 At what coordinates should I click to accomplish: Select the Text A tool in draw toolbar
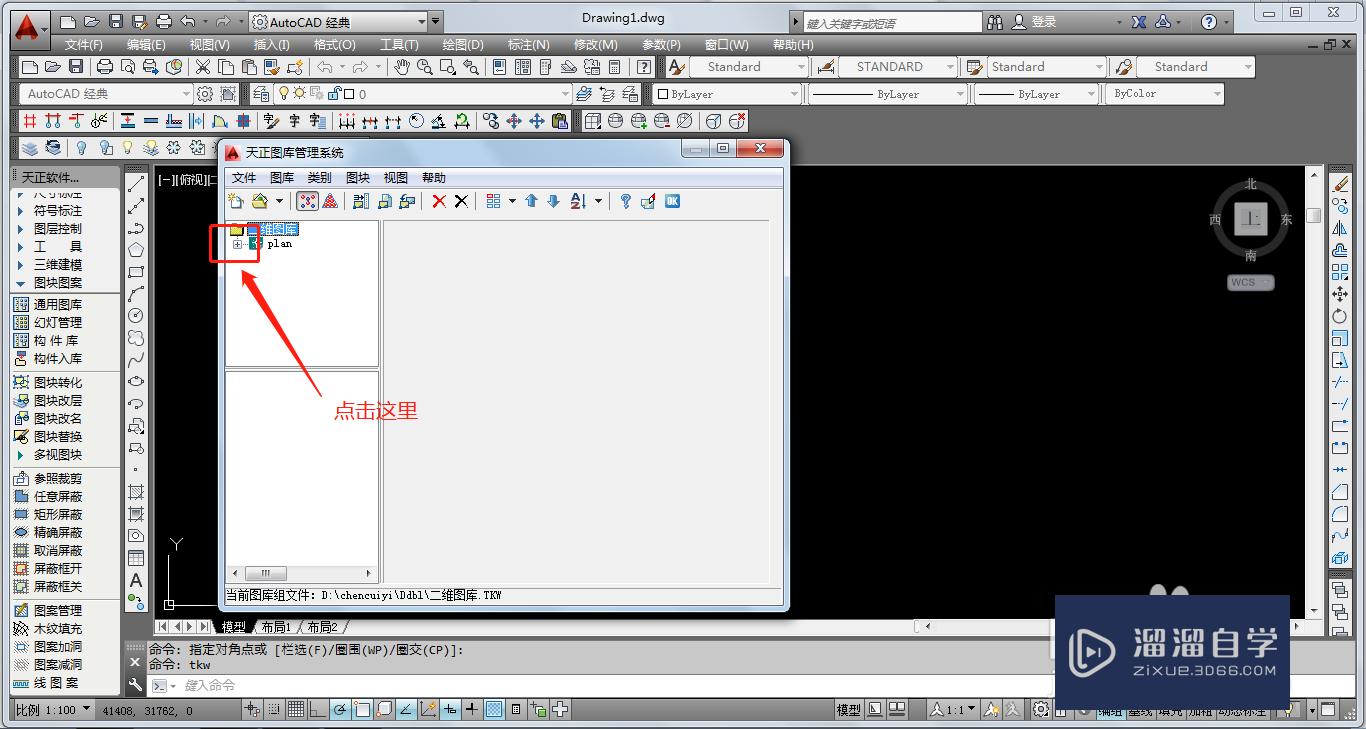tap(136, 580)
